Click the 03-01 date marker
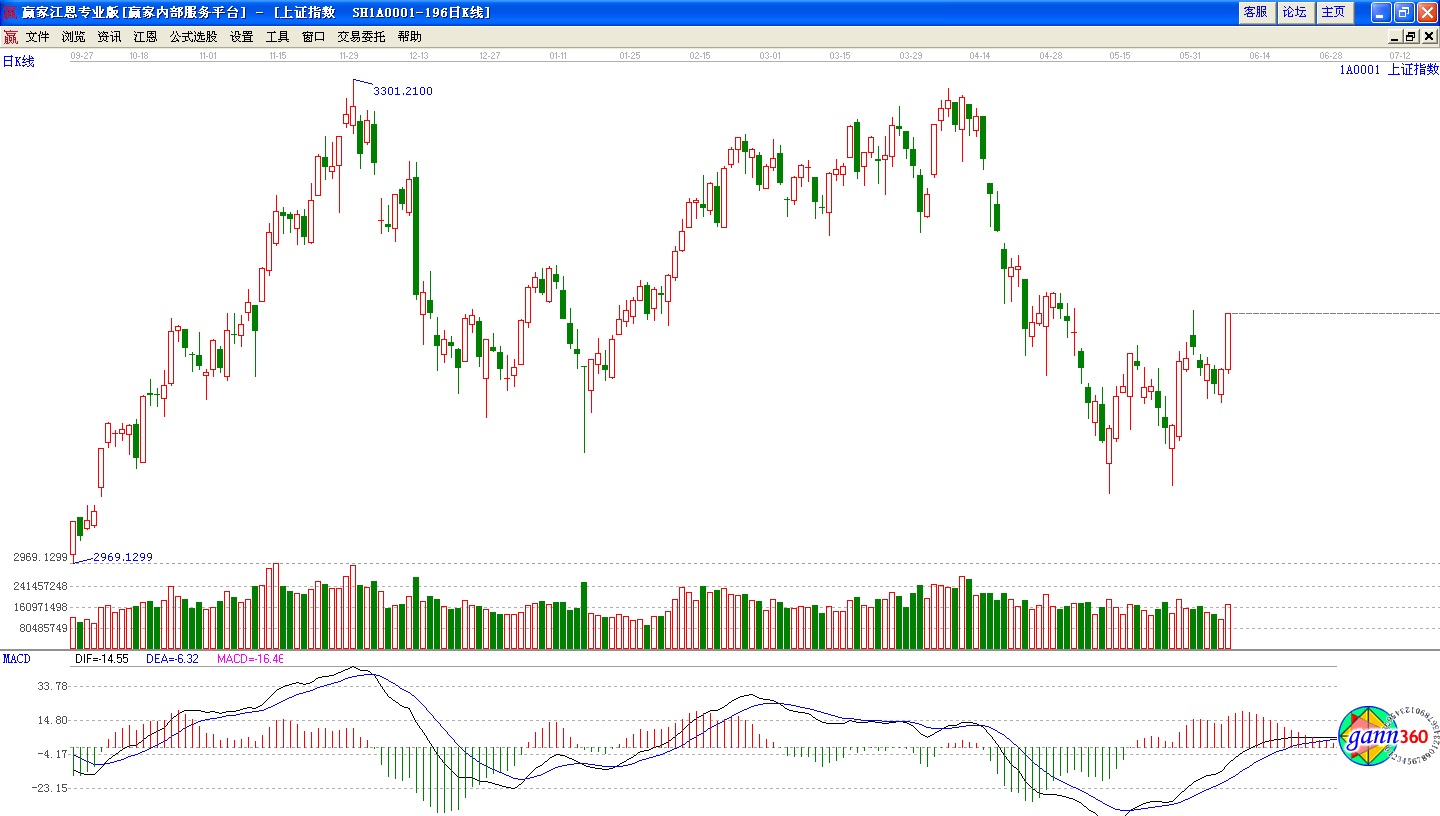This screenshot has width=1440, height=816. click(x=770, y=56)
